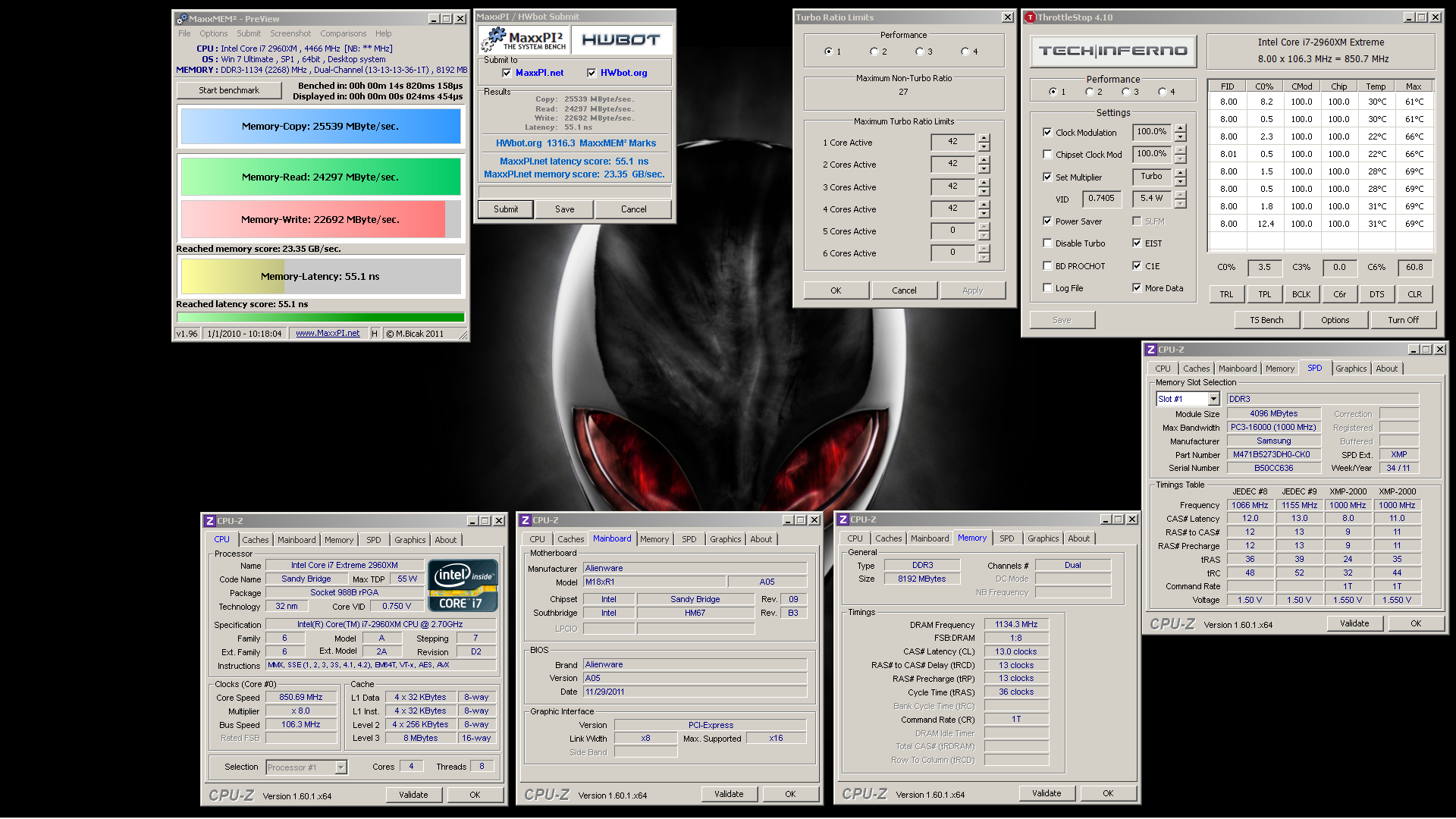Increase the 1 Core Active turbo ratio
Image resolution: width=1456 pixels, height=819 pixels.
(984, 138)
